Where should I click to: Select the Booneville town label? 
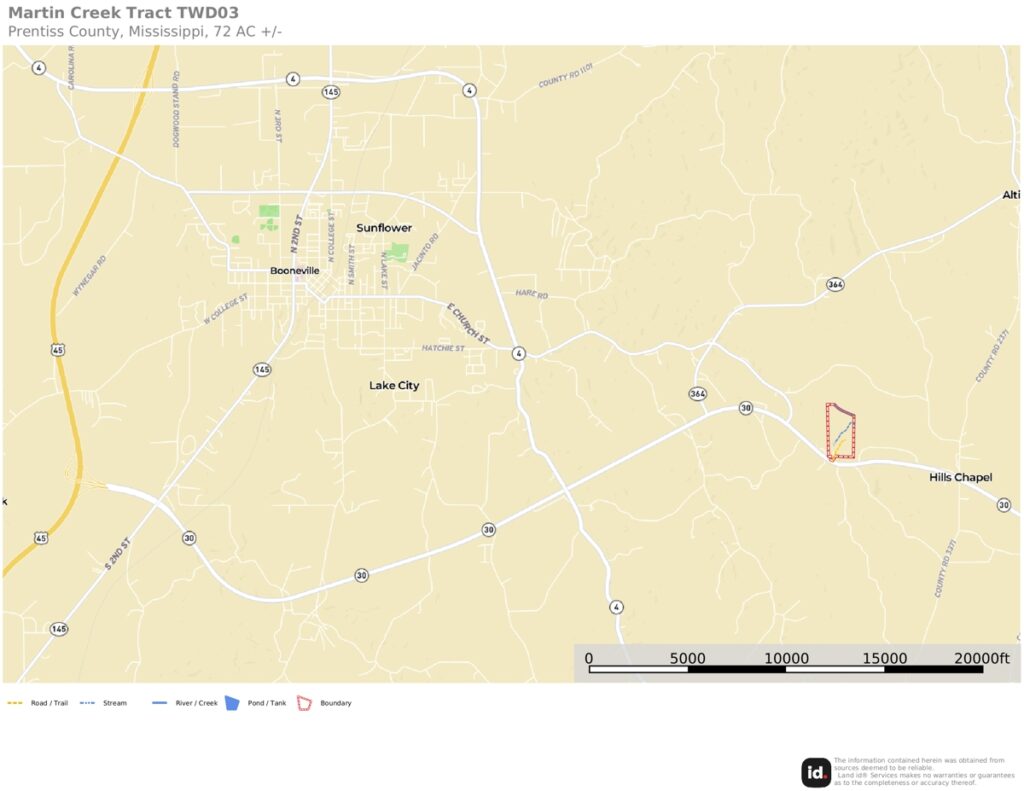pos(295,270)
